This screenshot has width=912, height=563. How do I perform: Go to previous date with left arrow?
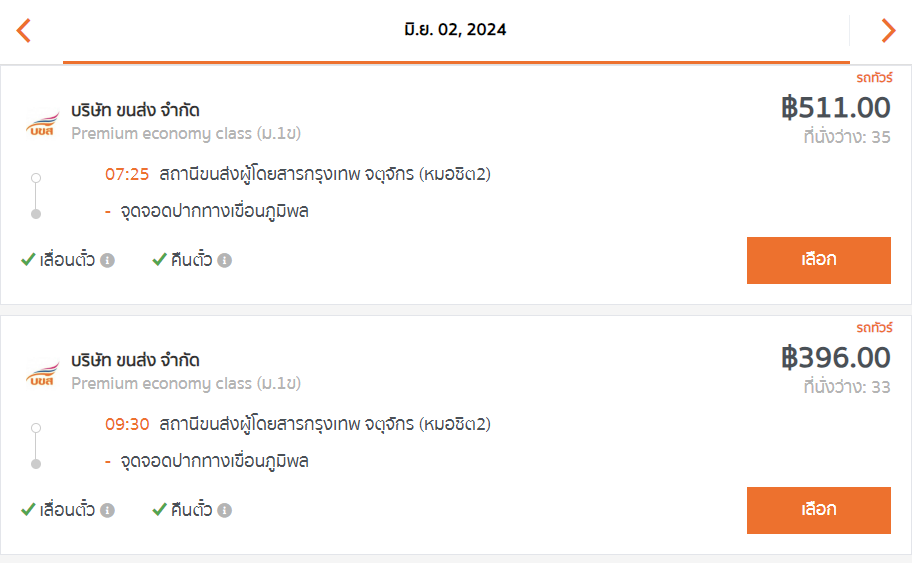pyautogui.click(x=23, y=30)
